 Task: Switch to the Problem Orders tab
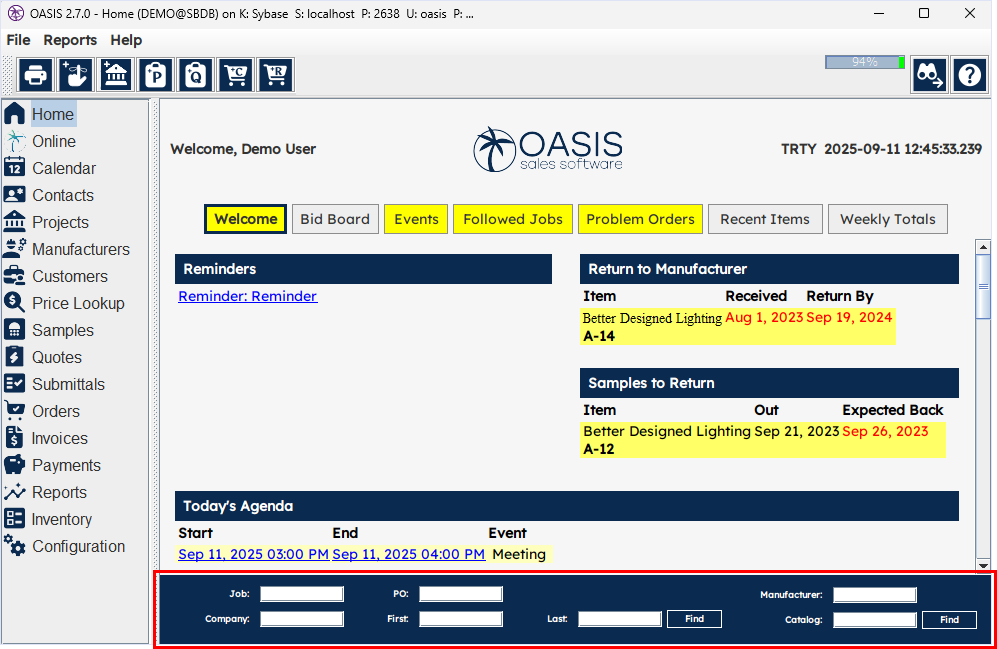pyautogui.click(x=640, y=219)
